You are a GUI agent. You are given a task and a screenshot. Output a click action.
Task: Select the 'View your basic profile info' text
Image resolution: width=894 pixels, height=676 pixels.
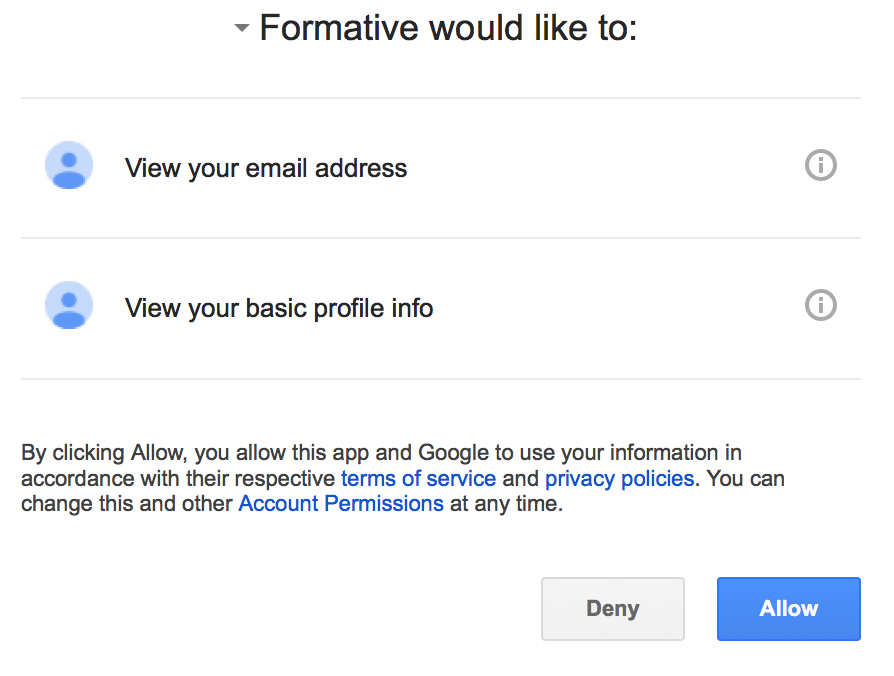pos(279,308)
